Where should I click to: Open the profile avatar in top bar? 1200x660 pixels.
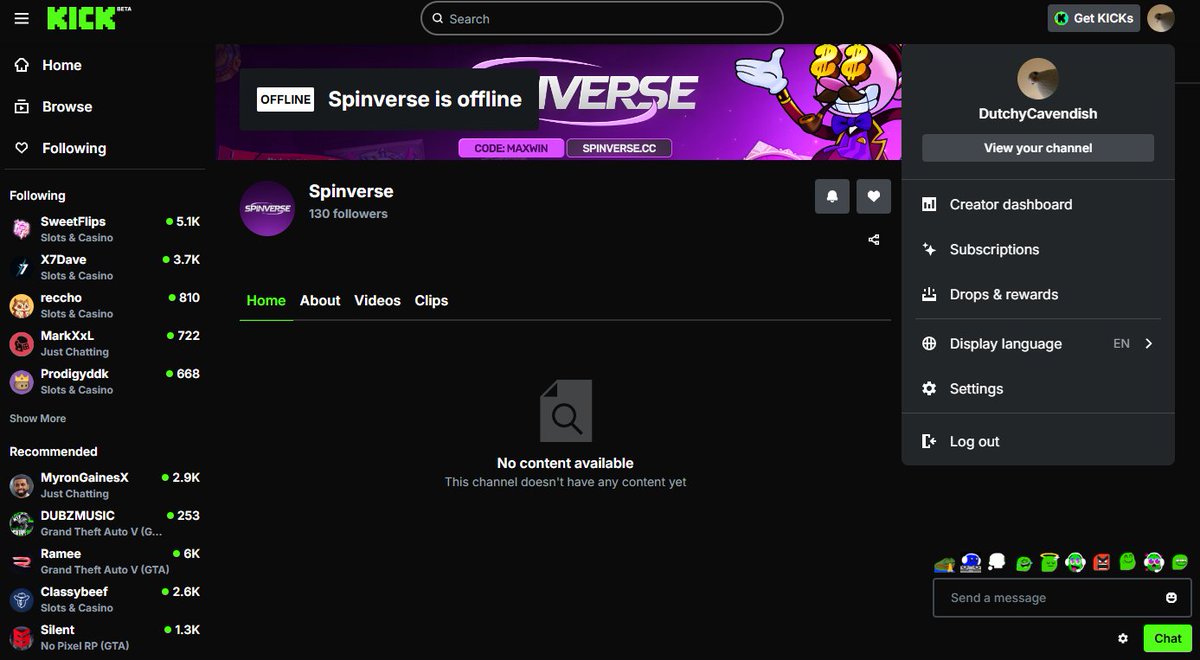coord(1160,18)
